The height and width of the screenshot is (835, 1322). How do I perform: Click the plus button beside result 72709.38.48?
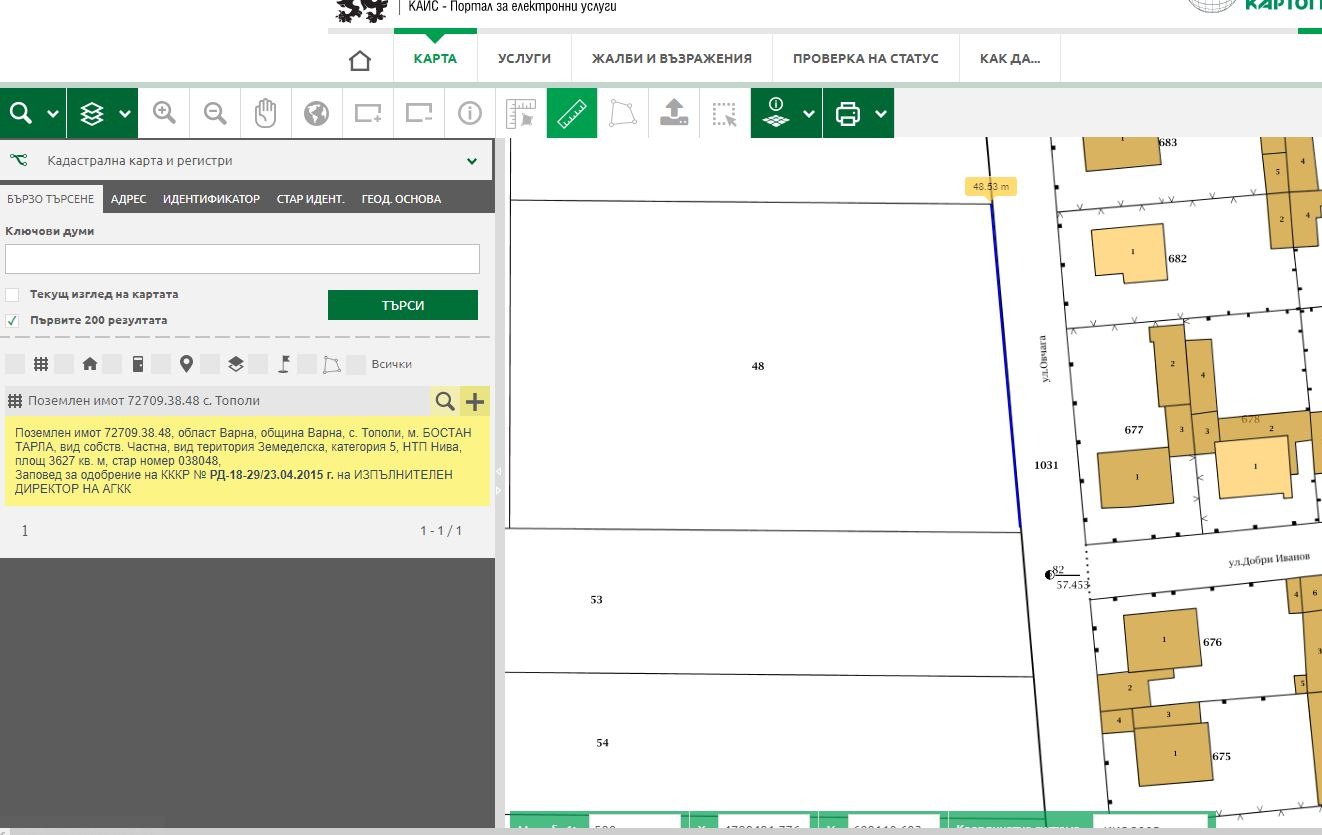pyautogui.click(x=475, y=402)
